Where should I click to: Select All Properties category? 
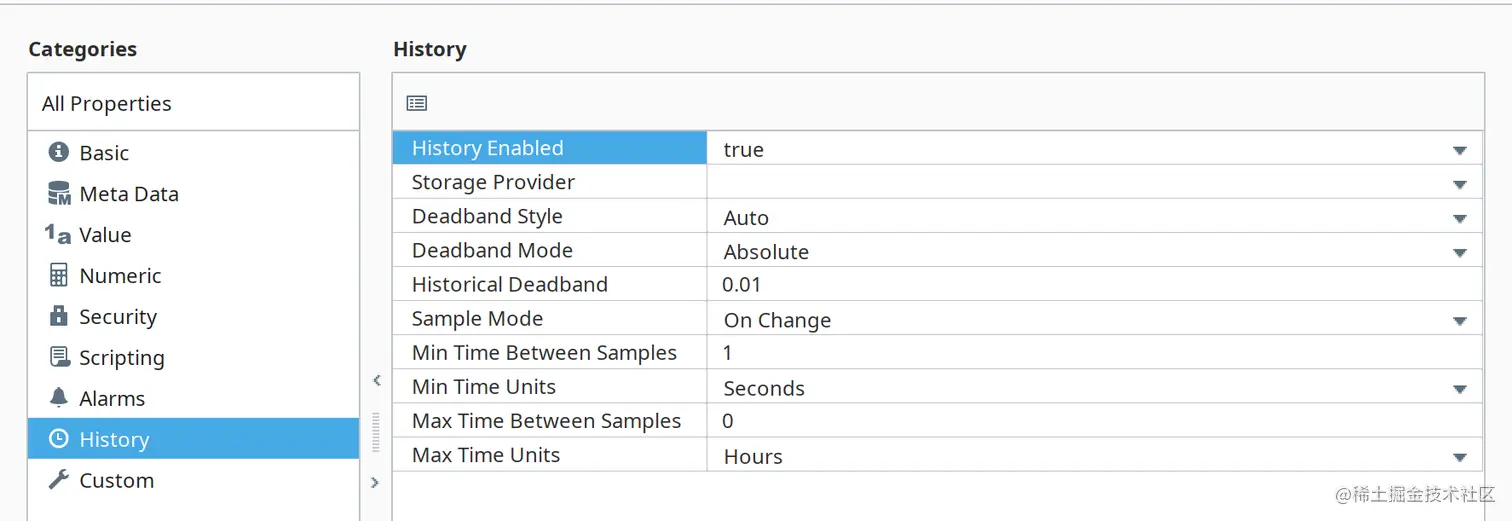coord(107,104)
